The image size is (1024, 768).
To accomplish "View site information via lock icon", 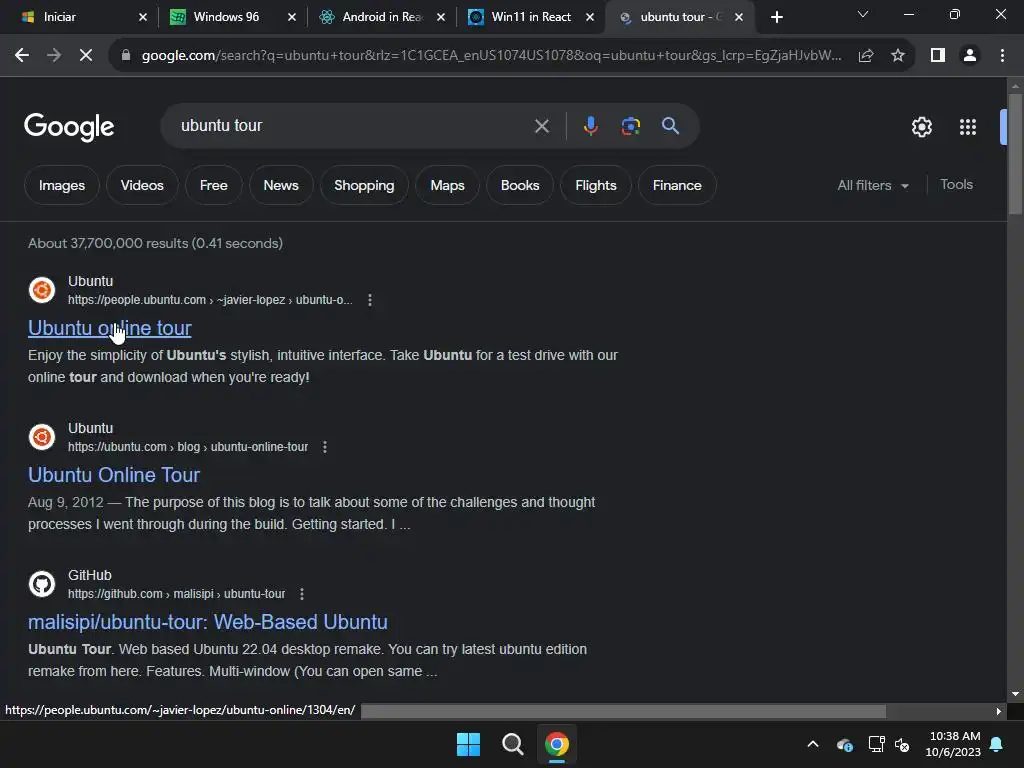I will (x=126, y=56).
